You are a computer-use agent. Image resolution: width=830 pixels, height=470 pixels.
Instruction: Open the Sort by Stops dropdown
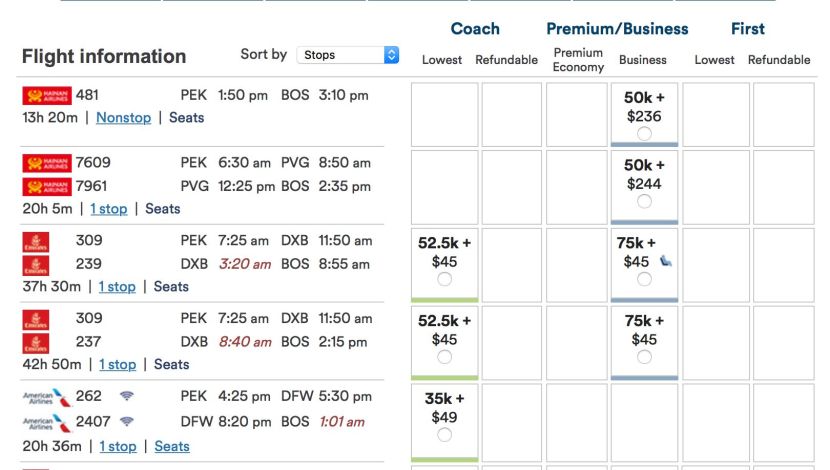pos(348,55)
